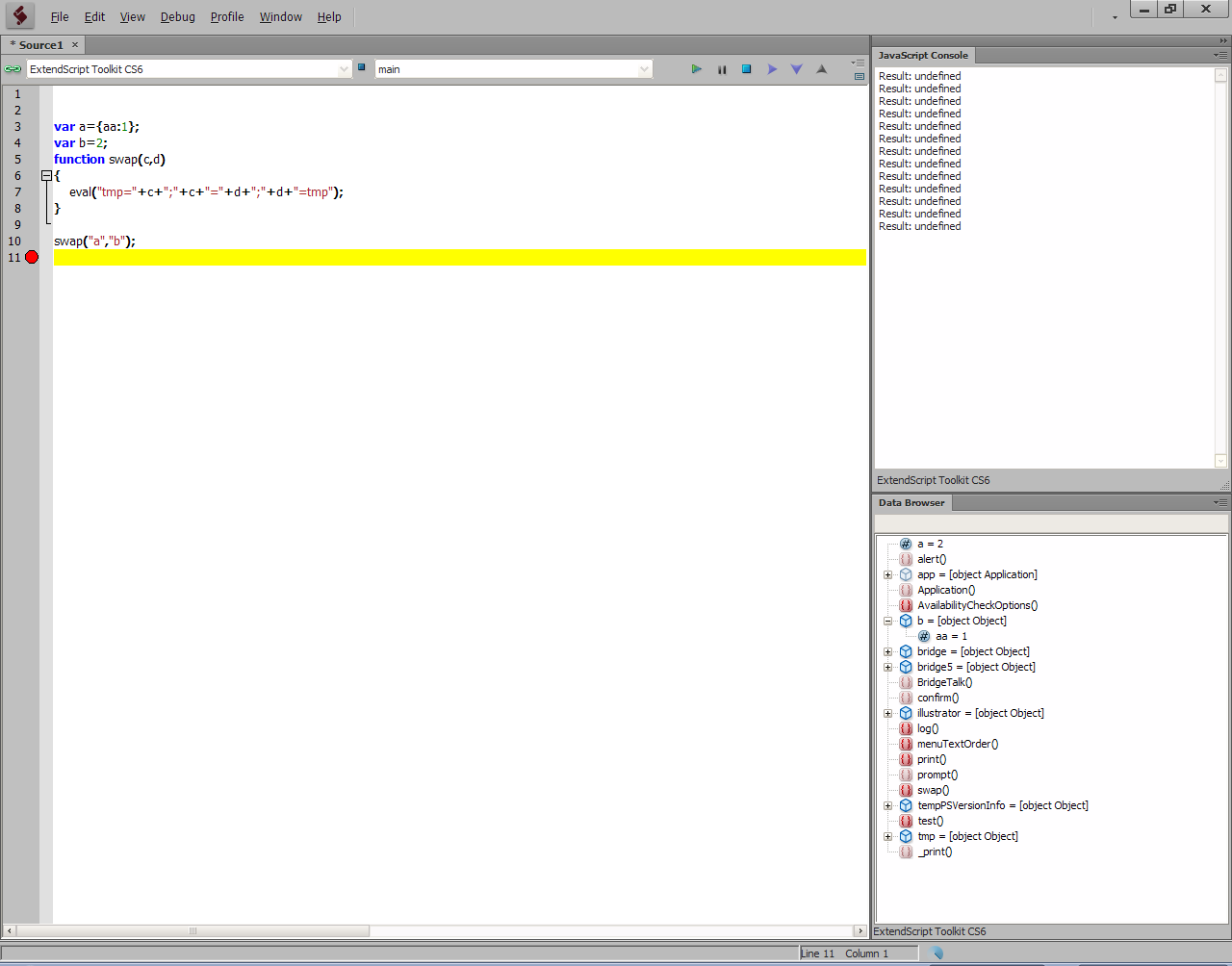Click the editor horizontal scrollbar thumb

click(192, 931)
